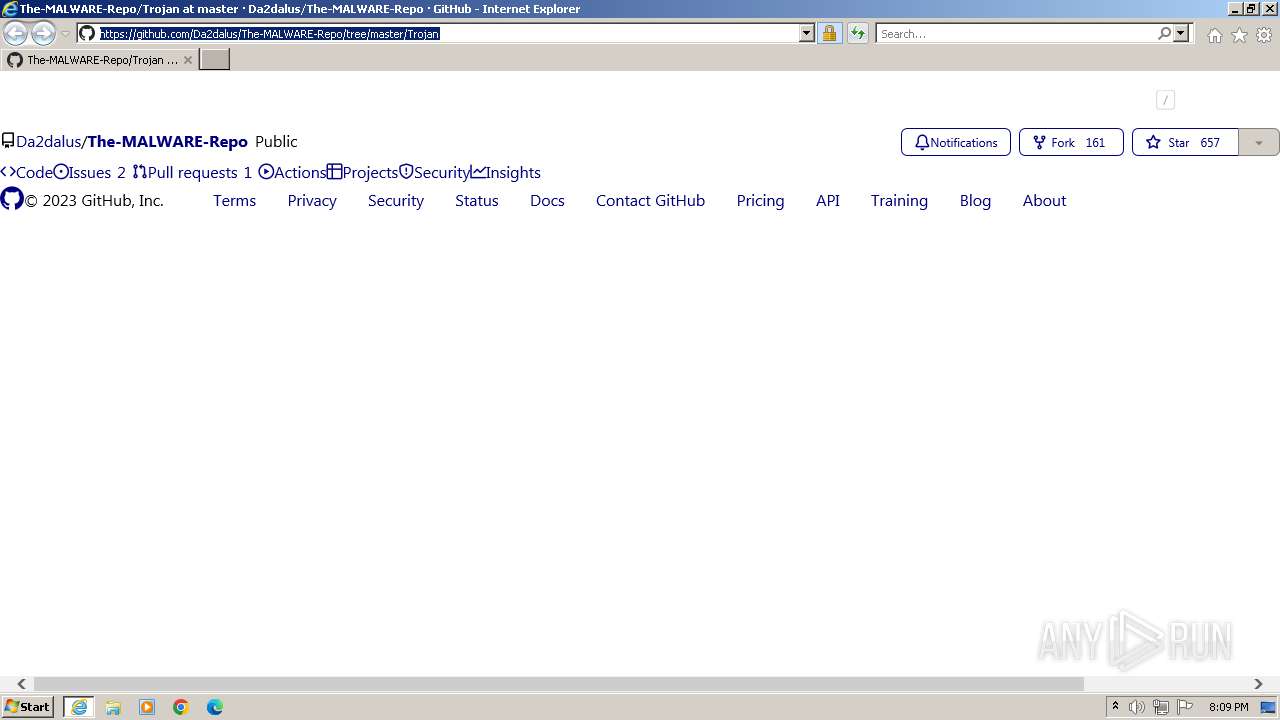1280x720 pixels.
Task: Fork the repository with Fork button
Action: 1071,142
